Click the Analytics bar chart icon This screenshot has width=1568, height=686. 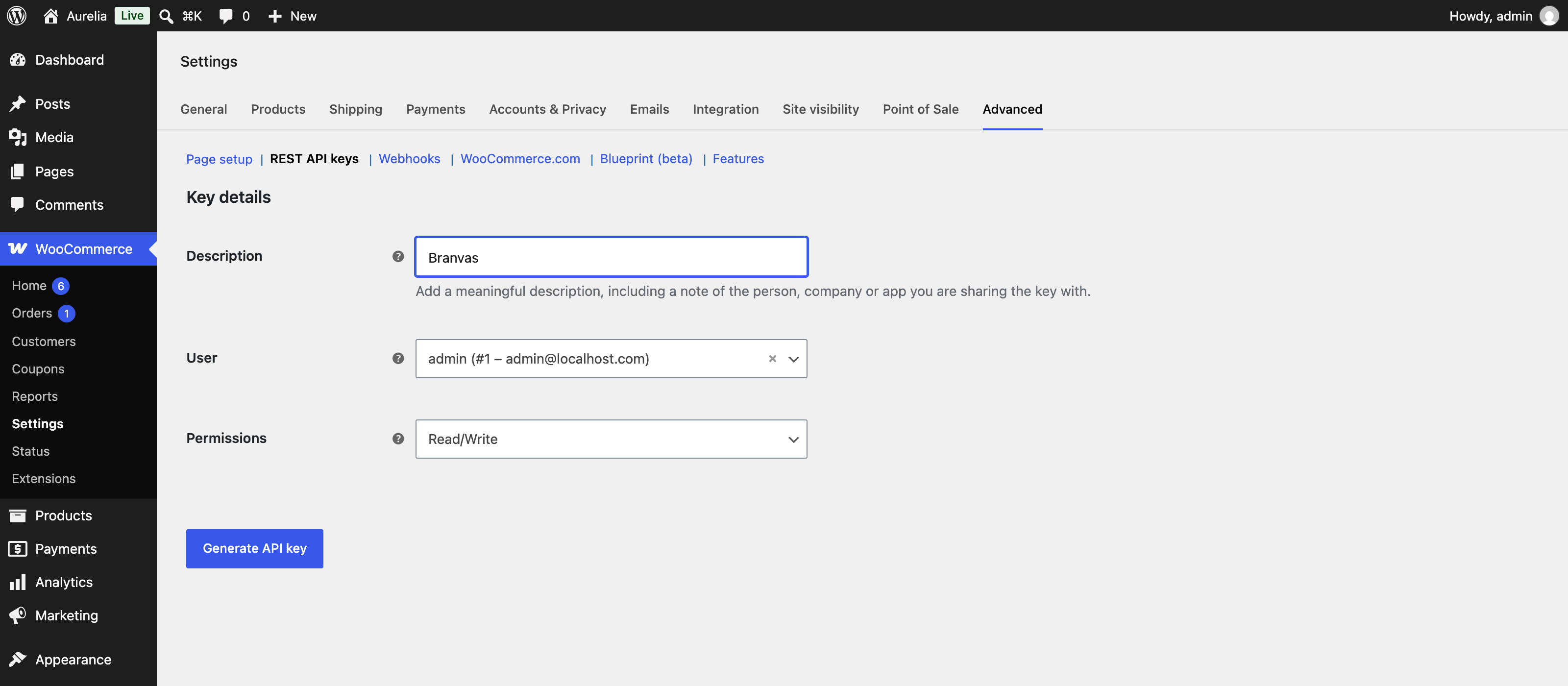pyautogui.click(x=18, y=583)
